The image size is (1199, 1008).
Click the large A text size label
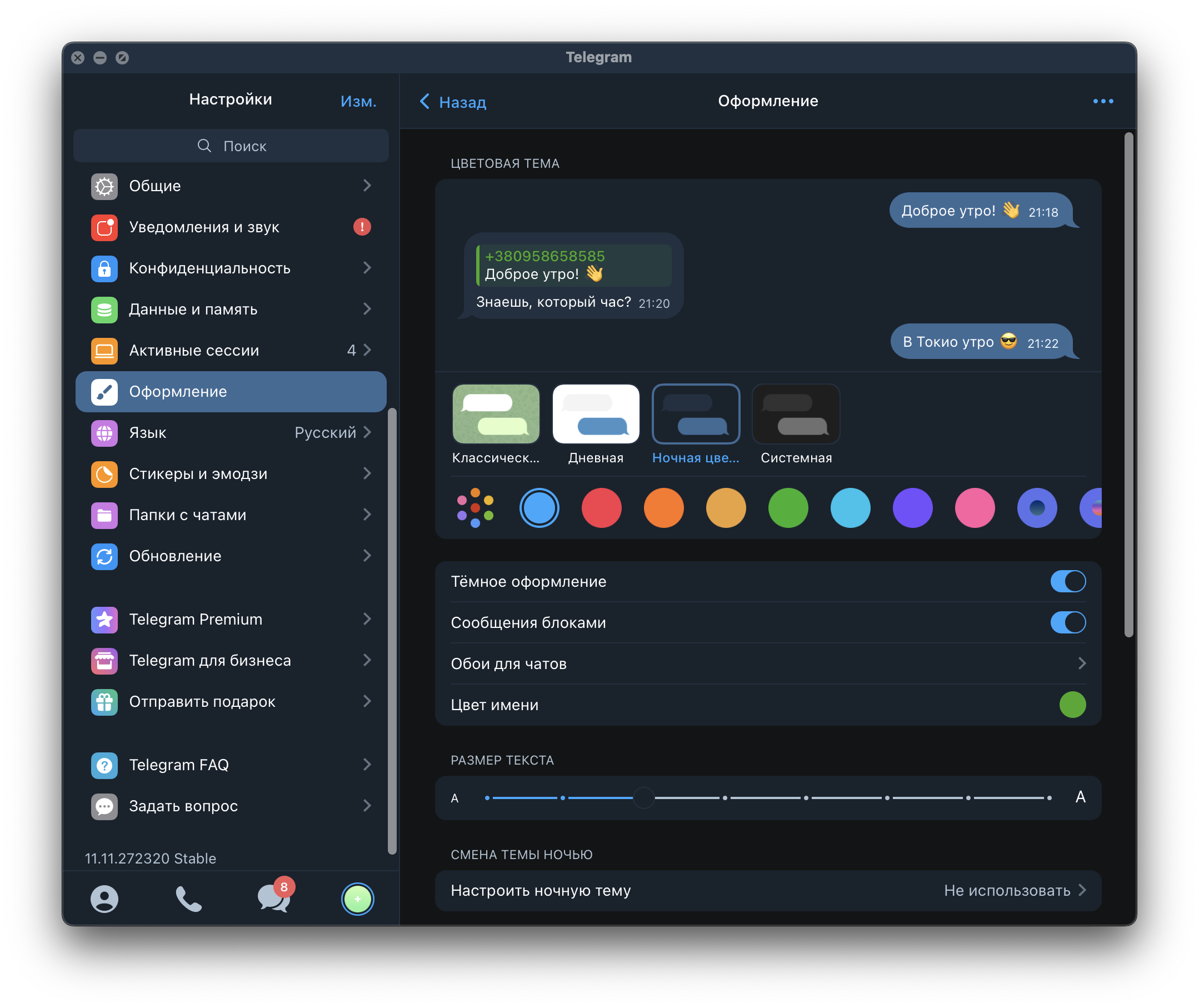[x=1080, y=797]
